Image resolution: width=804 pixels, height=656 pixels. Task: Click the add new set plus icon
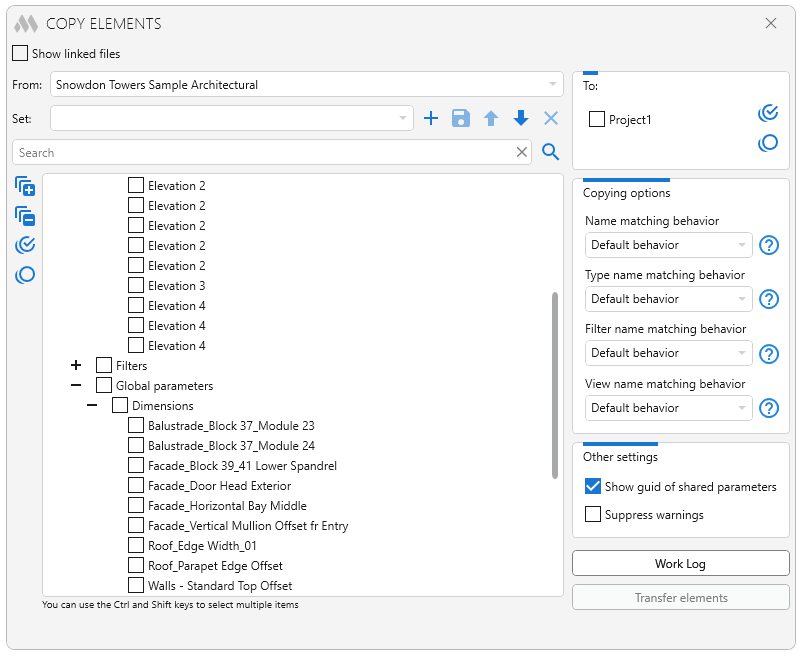[x=431, y=118]
